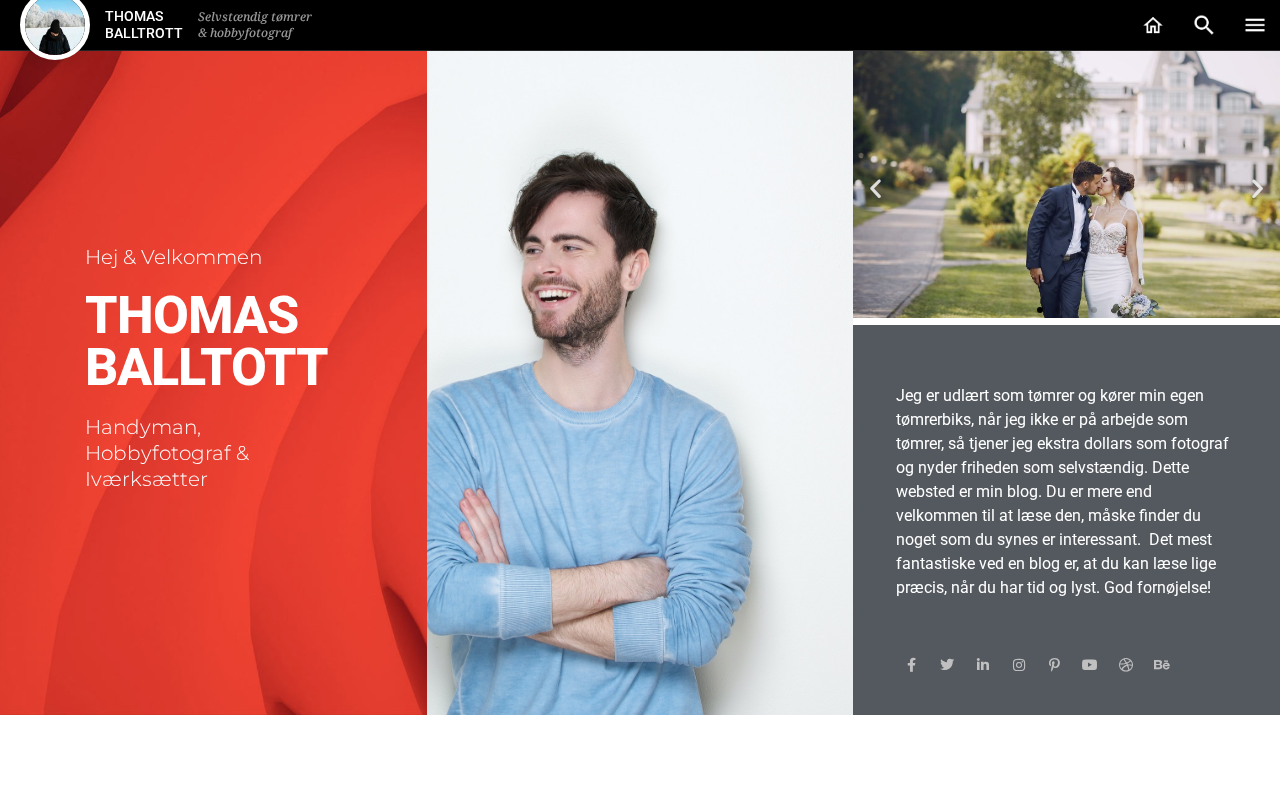Show the previous slide of the wedding slider
This screenshot has width=1280, height=800.
(x=876, y=188)
